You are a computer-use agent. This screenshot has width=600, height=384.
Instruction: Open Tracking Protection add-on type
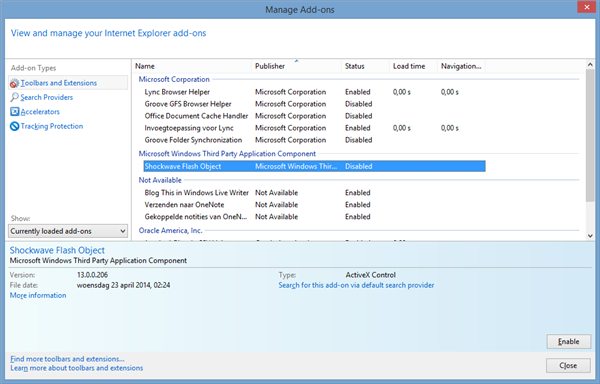tap(52, 126)
